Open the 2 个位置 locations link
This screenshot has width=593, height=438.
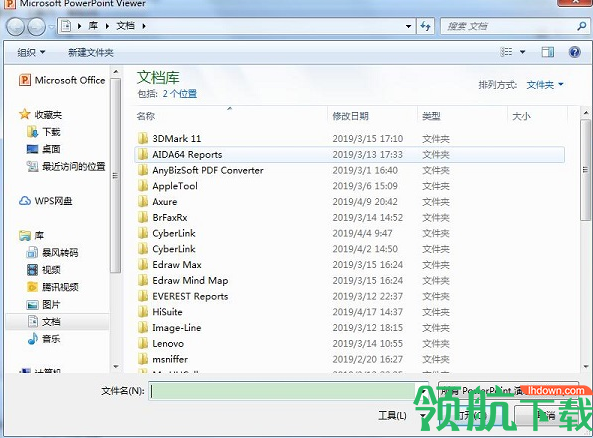coord(180,93)
